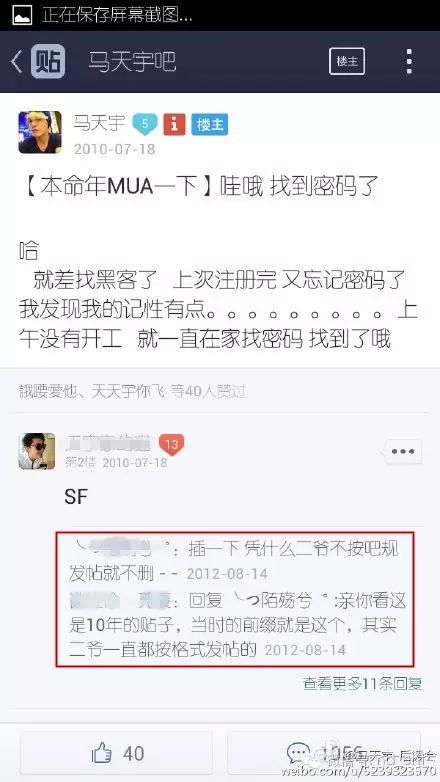Image resolution: width=440 pixels, height=782 pixels.
Task: Open the 马天宇 username link
Action: [99, 123]
